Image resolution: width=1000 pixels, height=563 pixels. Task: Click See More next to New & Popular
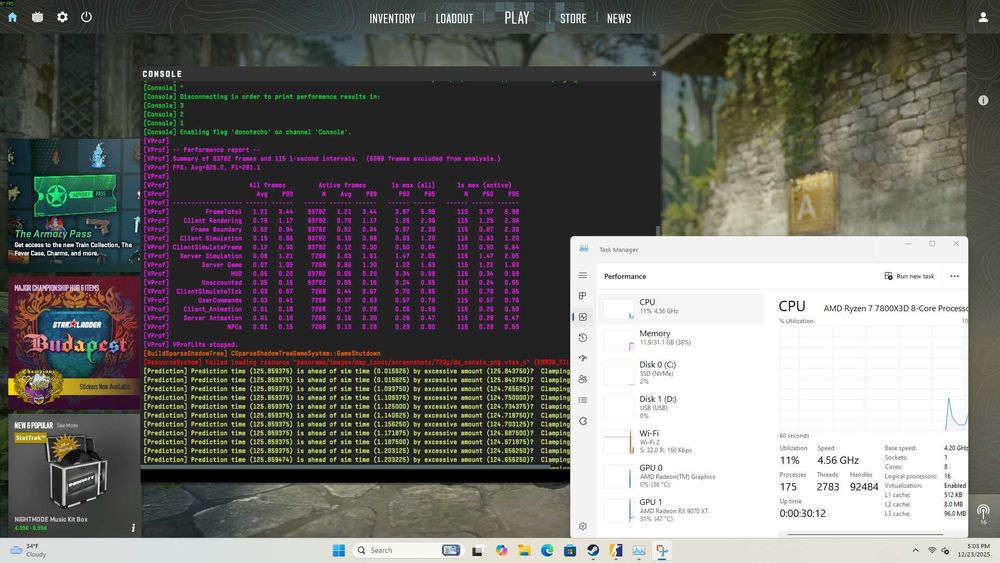coord(67,425)
